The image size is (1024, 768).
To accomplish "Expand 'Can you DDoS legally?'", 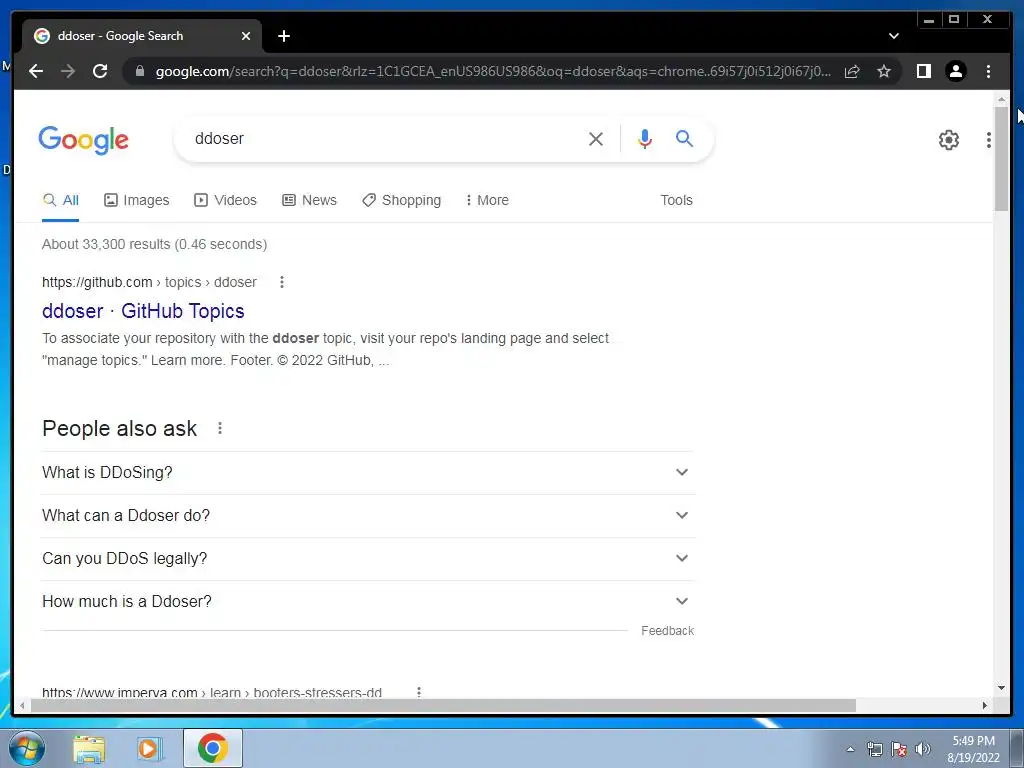I will click(x=368, y=558).
